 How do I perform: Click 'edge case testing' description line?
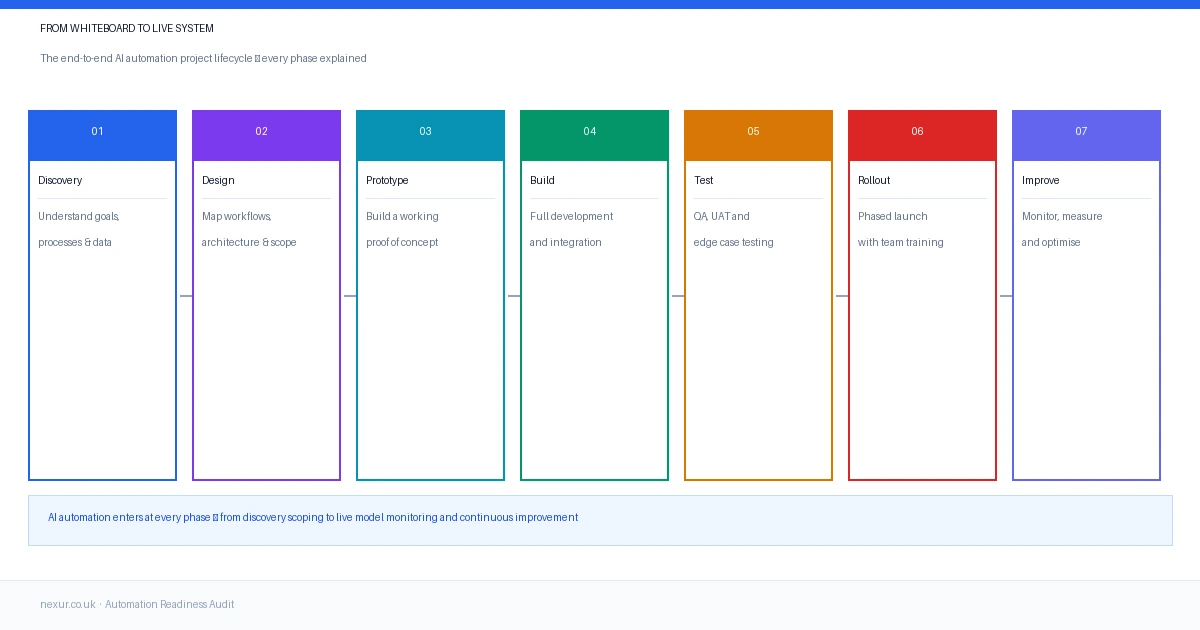(734, 243)
